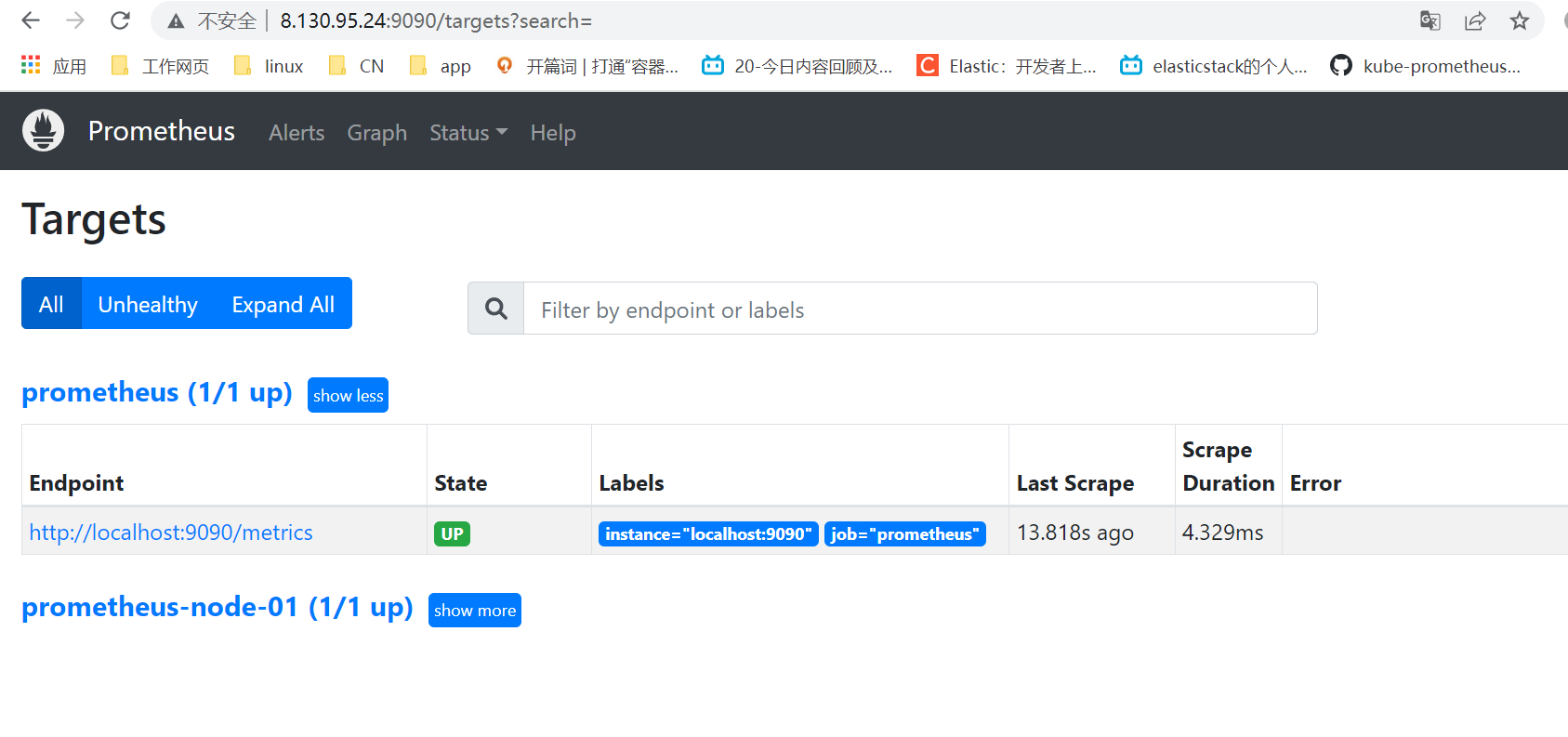1568x737 pixels.
Task: Reload the page with the refresh icon
Action: 120,20
